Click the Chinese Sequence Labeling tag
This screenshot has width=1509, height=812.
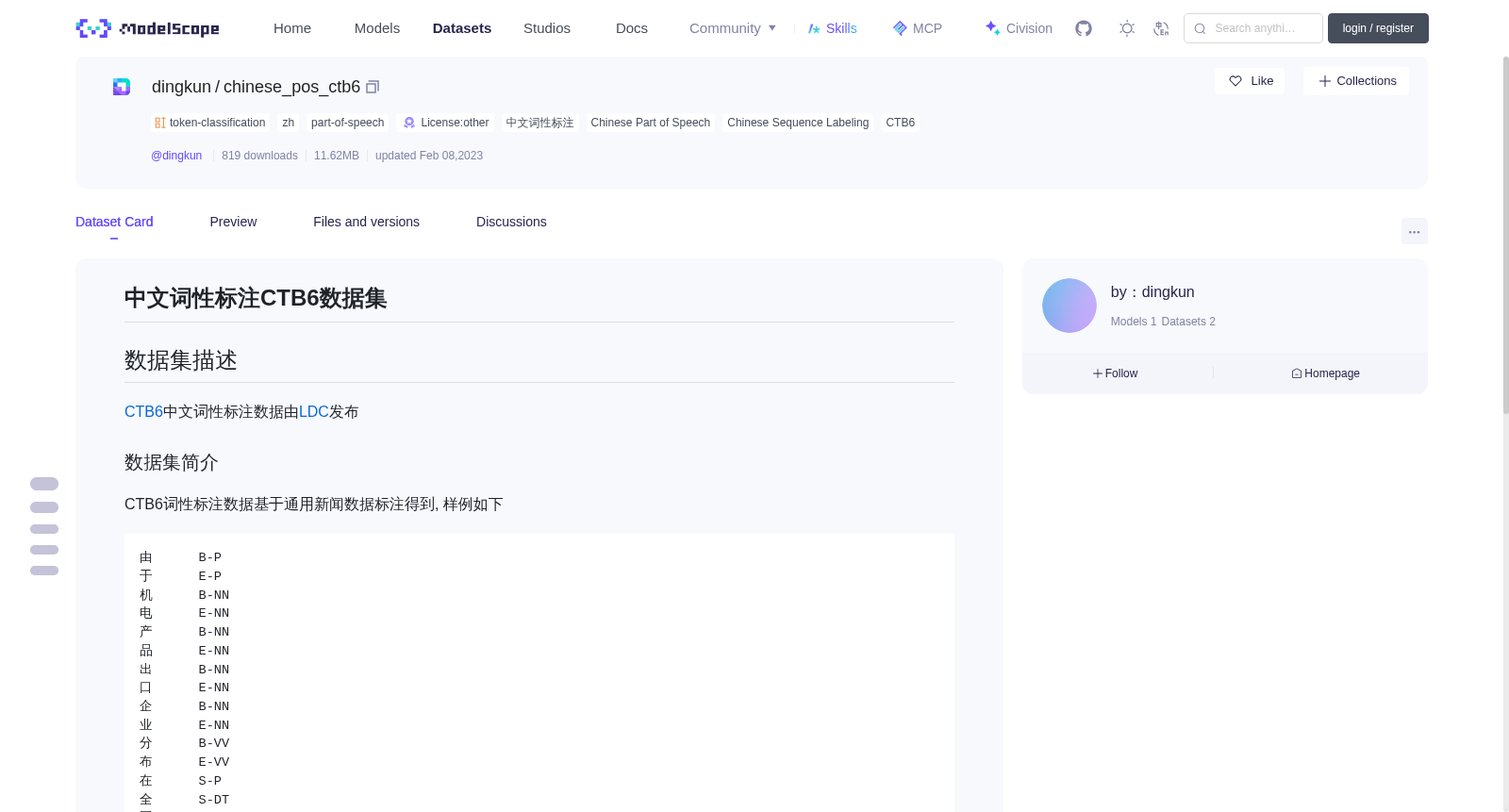[798, 123]
